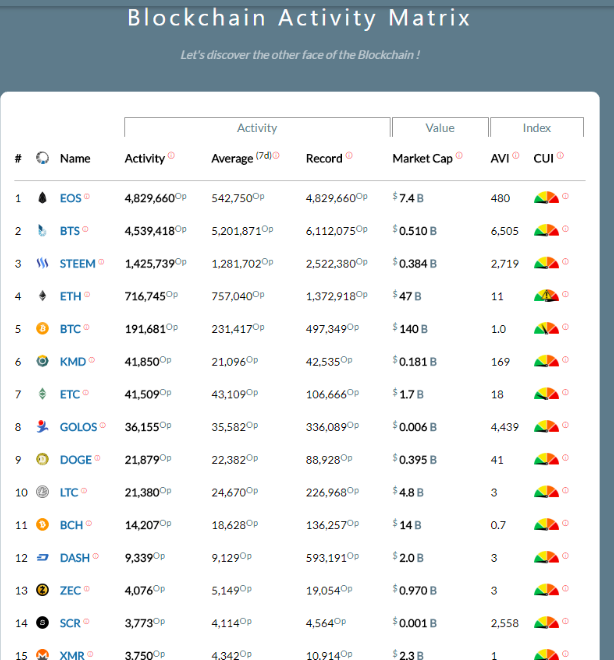Sort table by Average (7d) header
The width and height of the screenshot is (614, 660).
click(242, 158)
